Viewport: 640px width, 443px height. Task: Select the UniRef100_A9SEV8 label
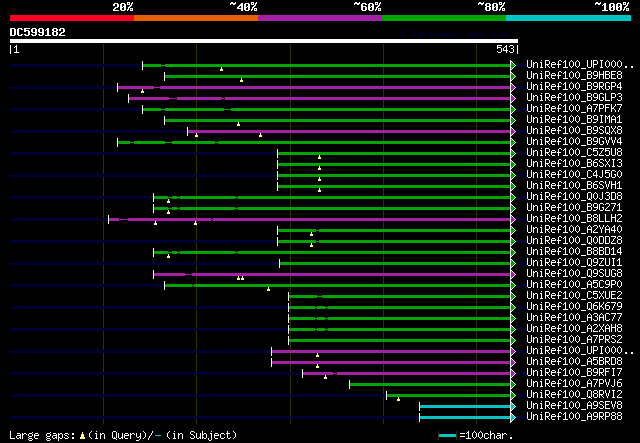pyautogui.click(x=574, y=405)
